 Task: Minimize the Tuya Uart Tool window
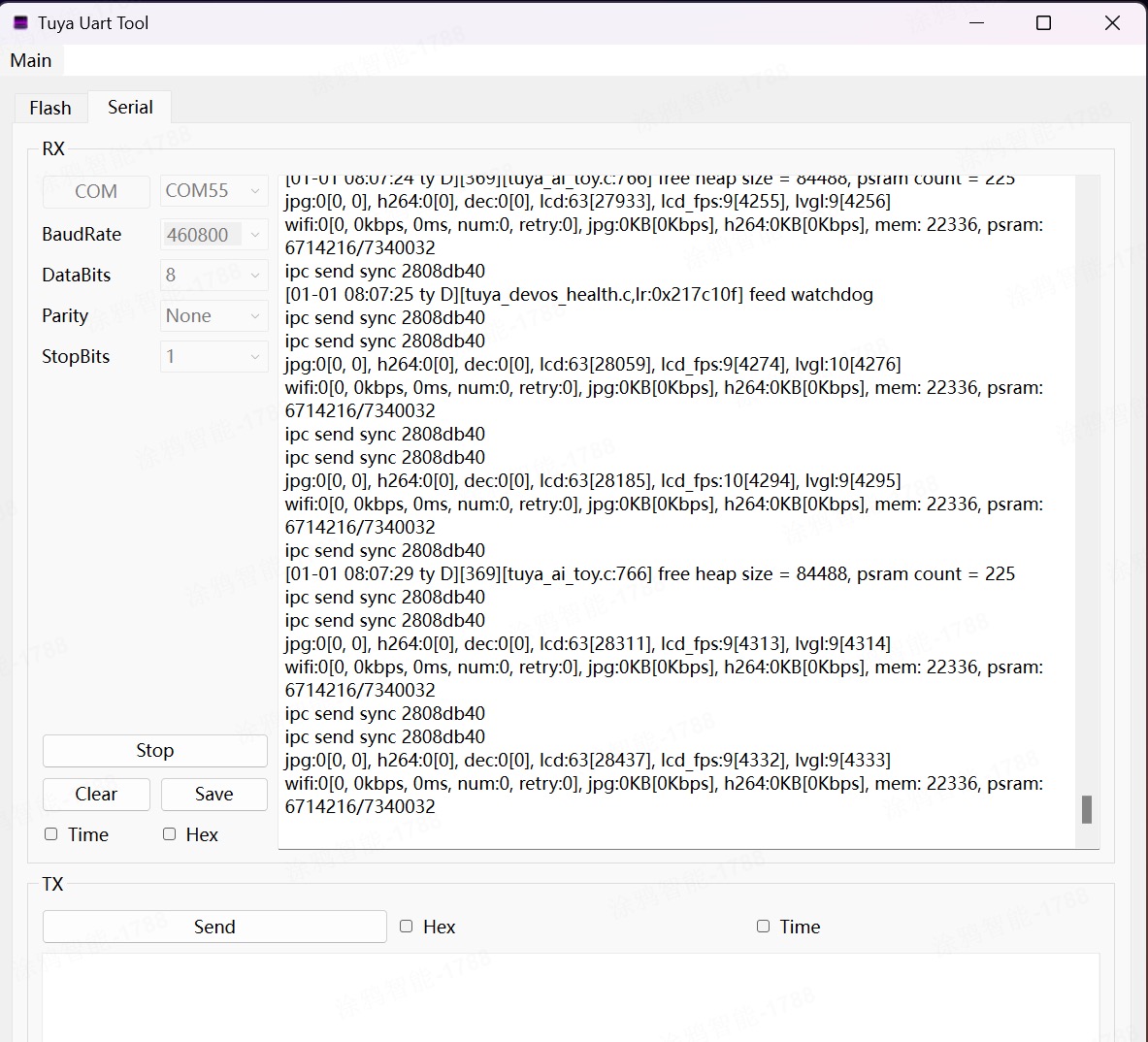point(976,22)
